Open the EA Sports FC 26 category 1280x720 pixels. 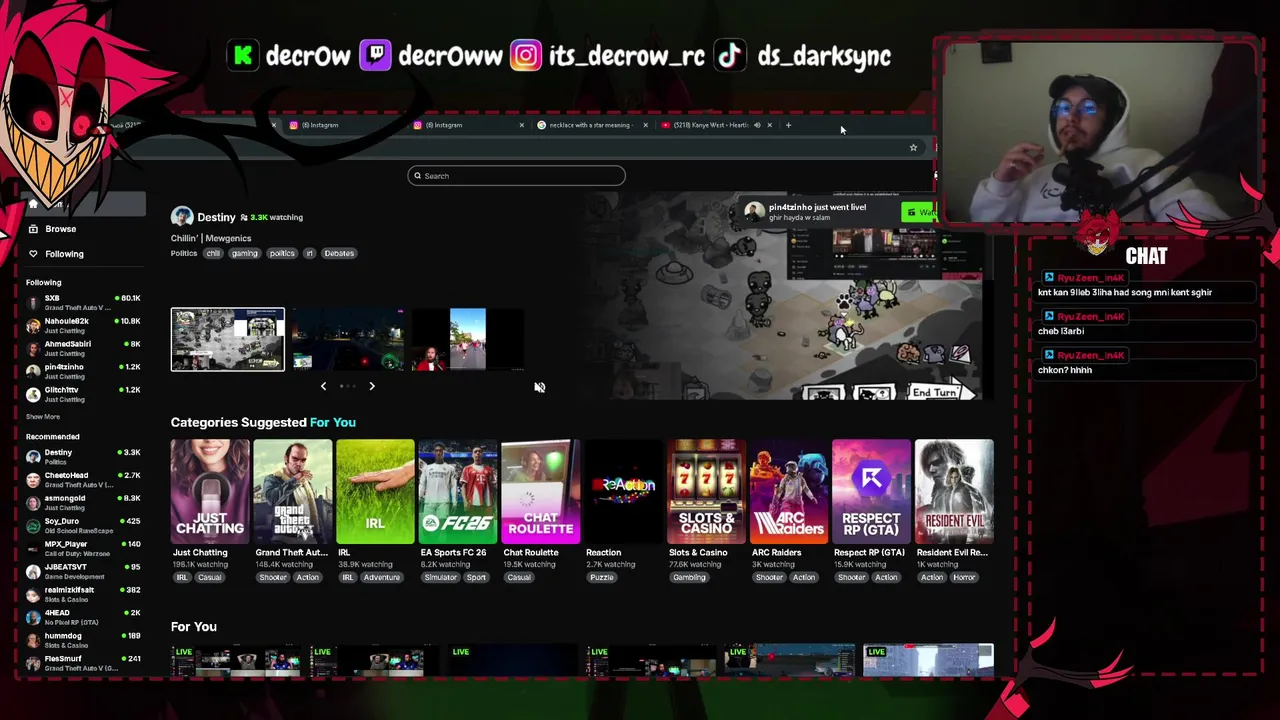[458, 492]
